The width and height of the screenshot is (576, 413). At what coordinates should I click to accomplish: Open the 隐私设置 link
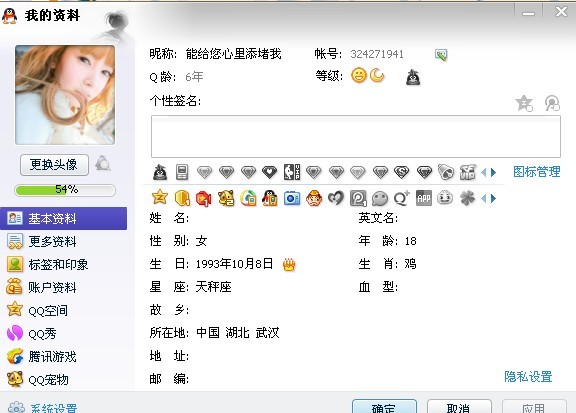pyautogui.click(x=528, y=377)
